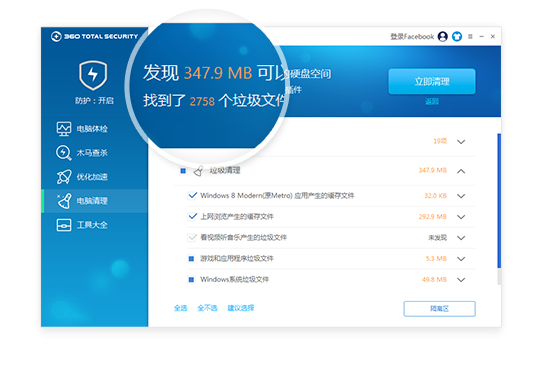Toggle 游戏和应用程序垃圾文件 checkbox
540x365 pixels.
(191, 259)
